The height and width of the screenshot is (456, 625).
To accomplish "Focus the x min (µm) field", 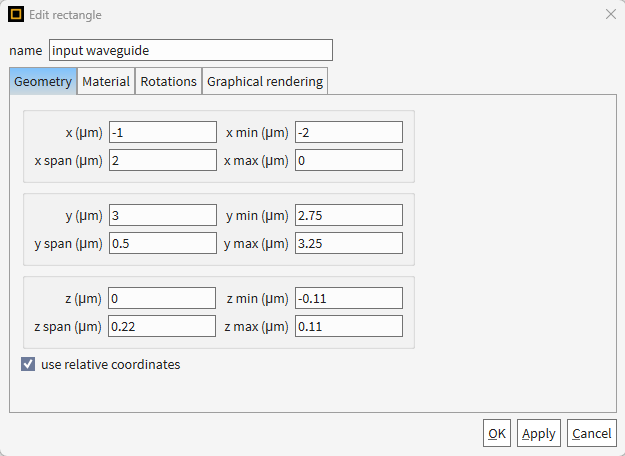I will click(x=349, y=132).
